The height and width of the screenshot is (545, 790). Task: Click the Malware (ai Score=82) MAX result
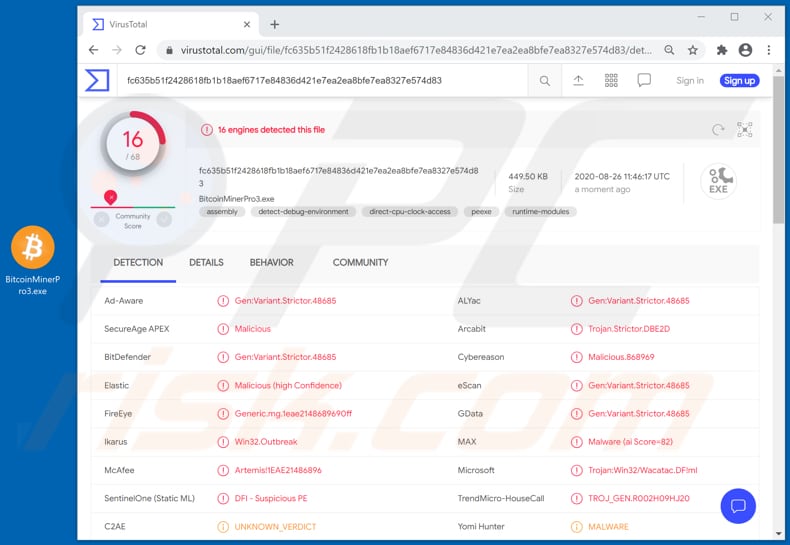(x=630, y=442)
